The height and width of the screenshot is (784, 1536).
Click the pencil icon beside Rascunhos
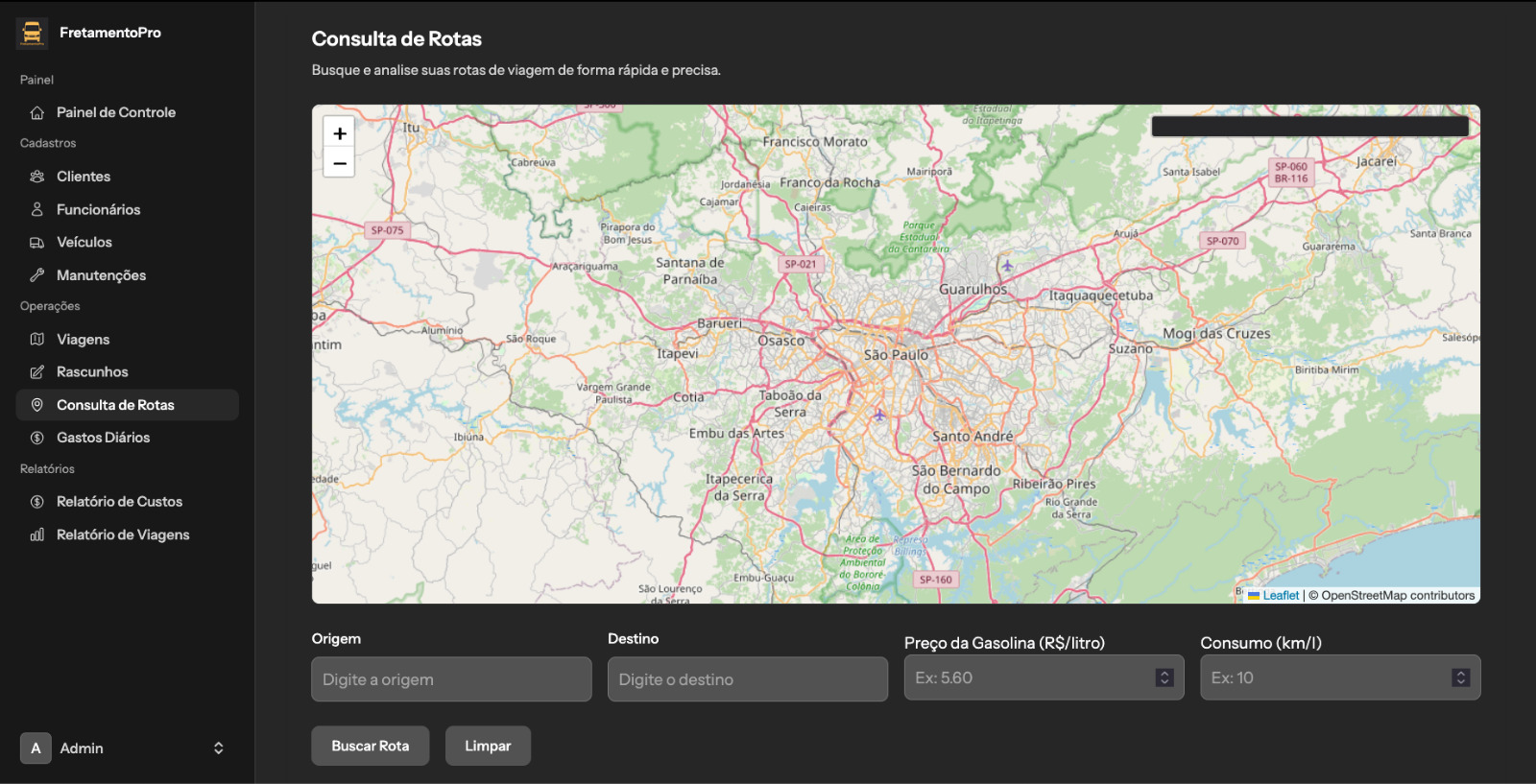[x=37, y=372]
